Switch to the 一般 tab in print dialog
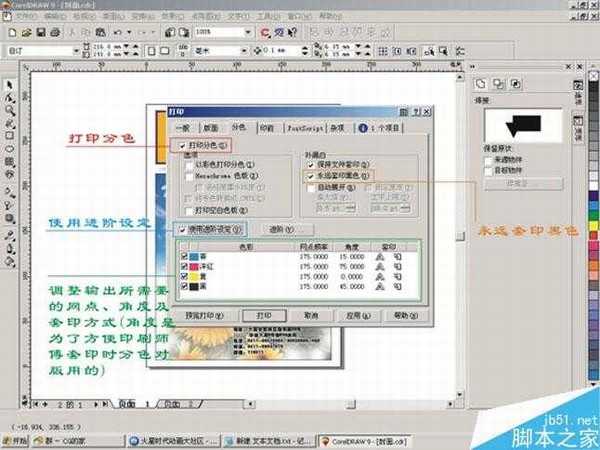The height and width of the screenshot is (450, 600). [x=183, y=128]
